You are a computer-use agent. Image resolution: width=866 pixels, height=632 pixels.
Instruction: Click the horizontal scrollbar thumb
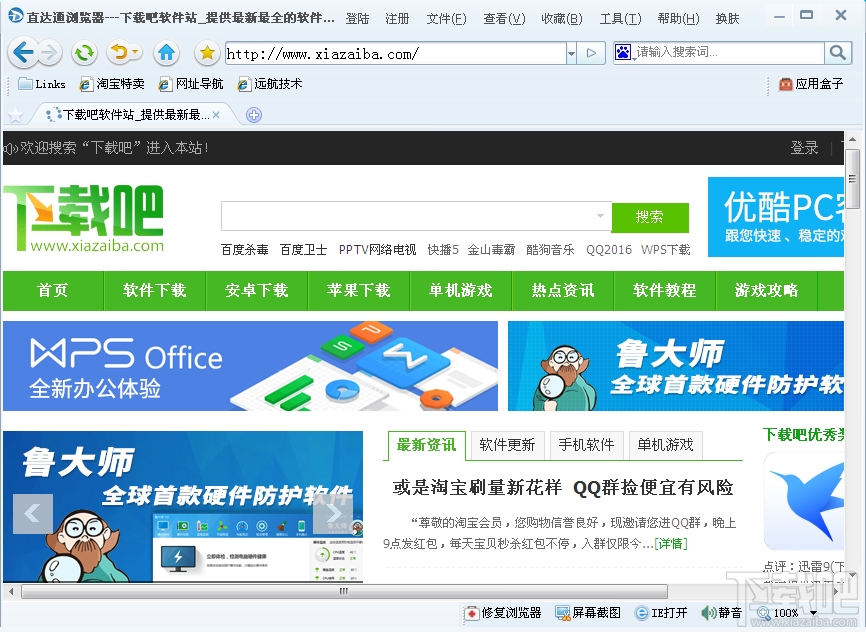pyautogui.click(x=344, y=592)
